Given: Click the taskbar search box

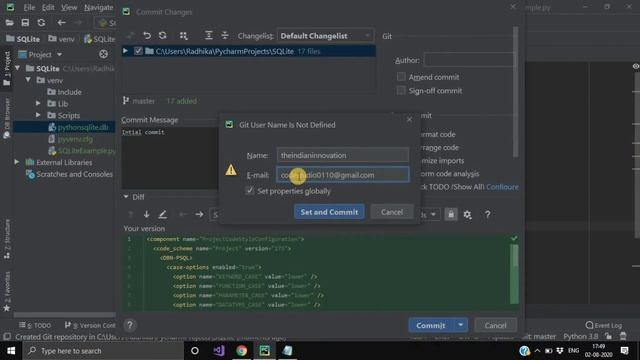Looking at the screenshot, I should pos(103,351).
